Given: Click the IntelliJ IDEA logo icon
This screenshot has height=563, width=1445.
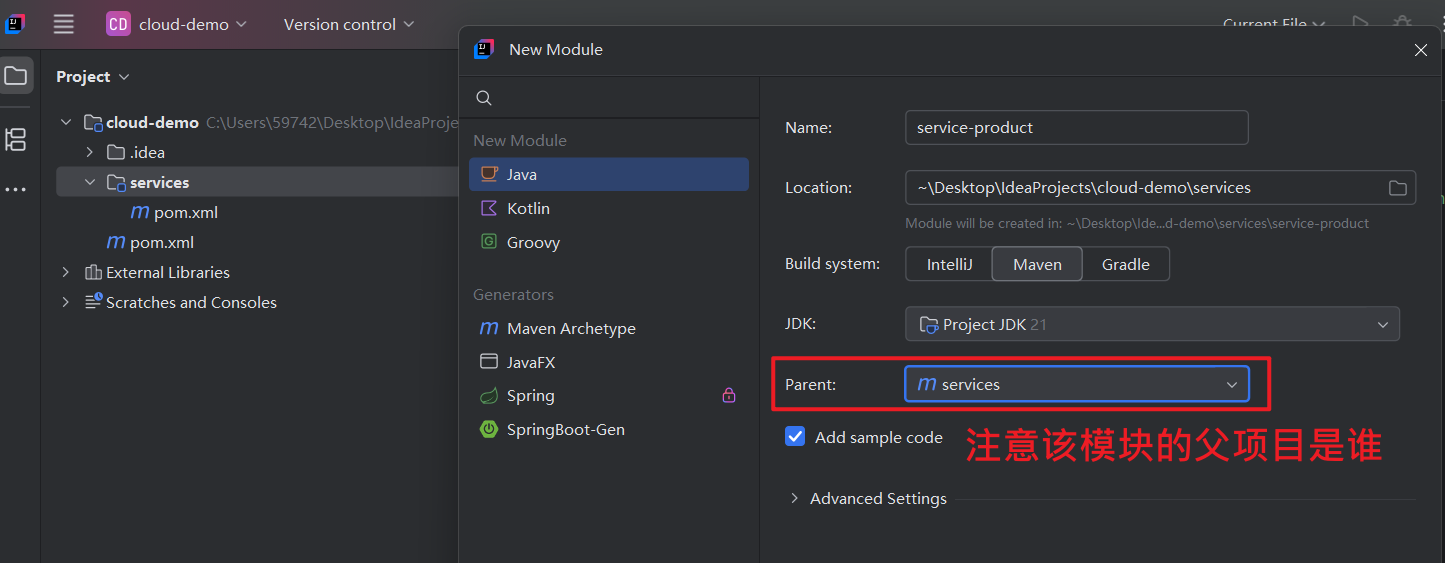Looking at the screenshot, I should 15,24.
